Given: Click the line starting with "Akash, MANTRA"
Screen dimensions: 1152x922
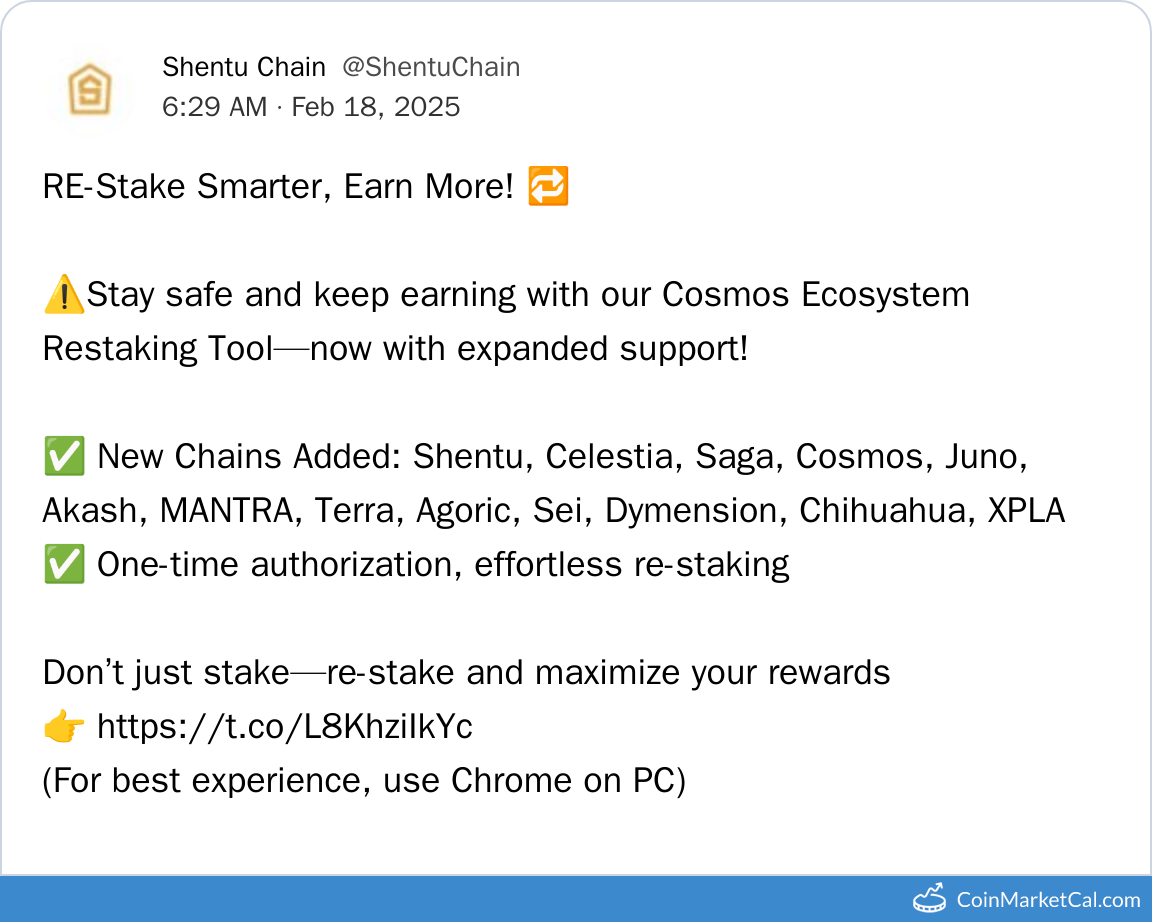Looking at the screenshot, I should [x=553, y=511].
